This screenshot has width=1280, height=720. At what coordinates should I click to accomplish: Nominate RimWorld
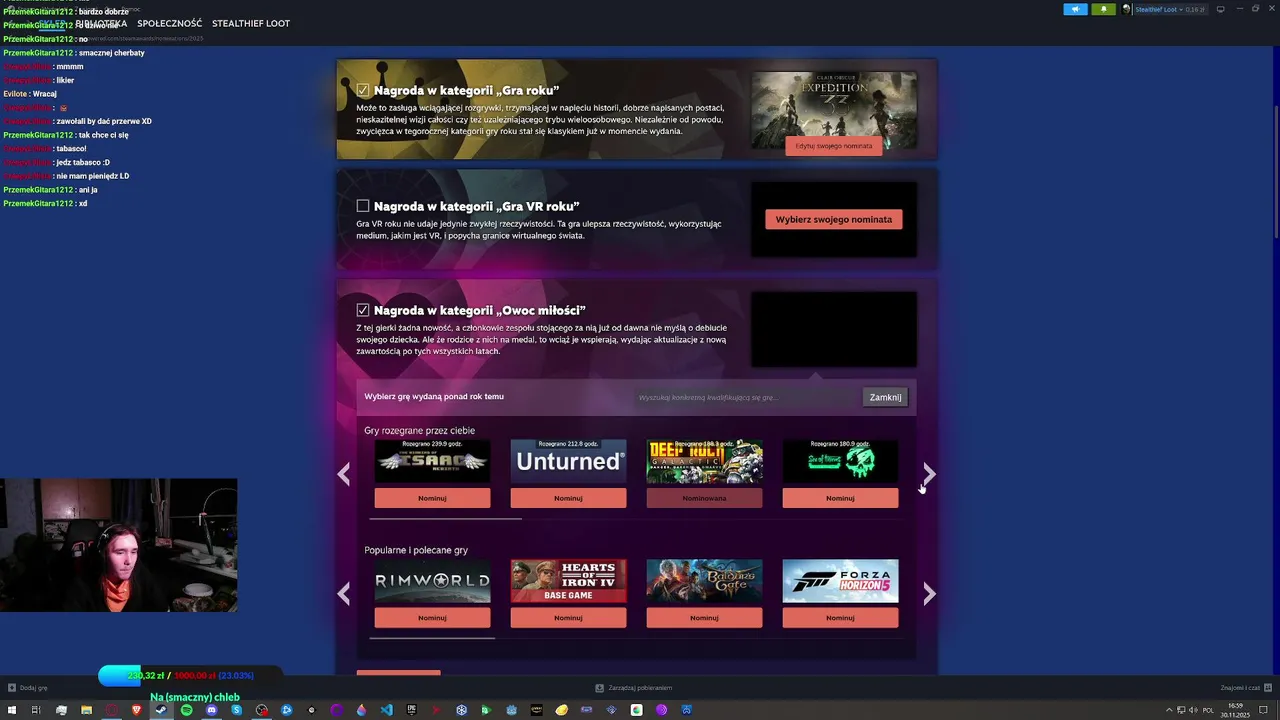pos(432,618)
